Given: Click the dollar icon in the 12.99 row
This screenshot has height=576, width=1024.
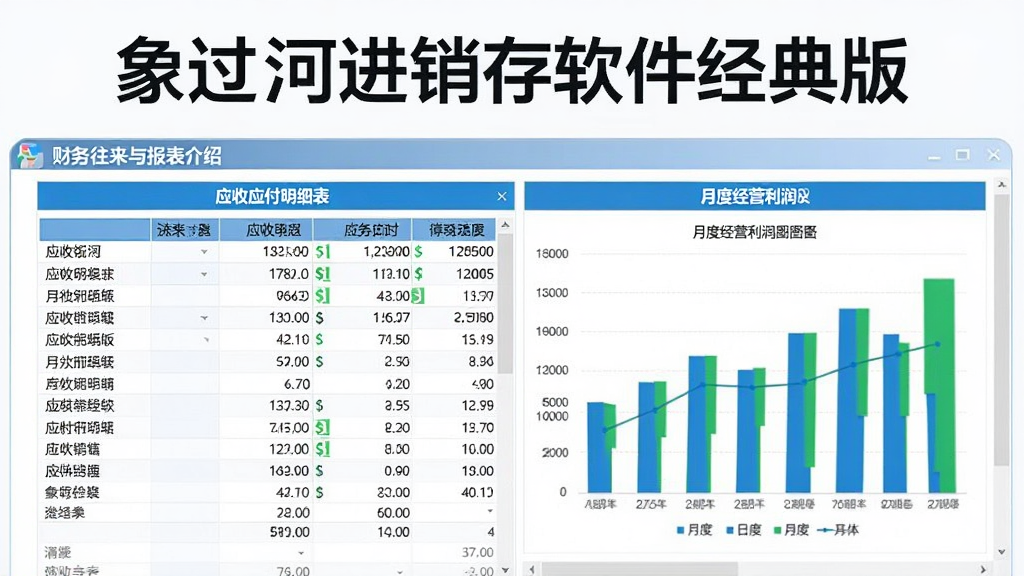Looking at the screenshot, I should tap(319, 406).
